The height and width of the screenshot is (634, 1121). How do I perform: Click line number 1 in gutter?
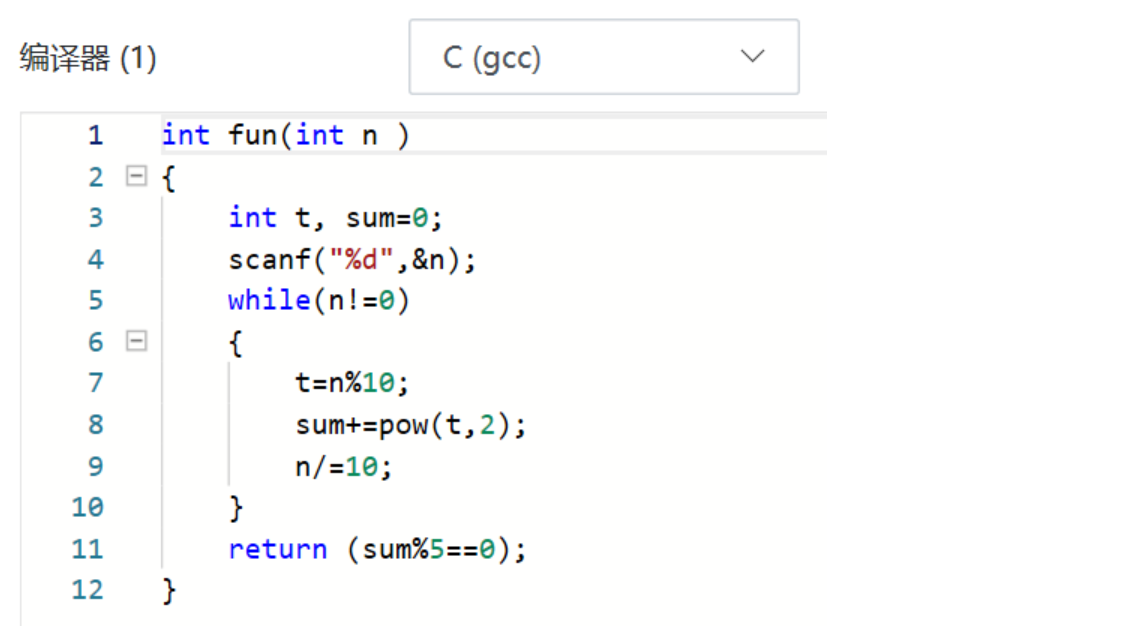tap(96, 135)
